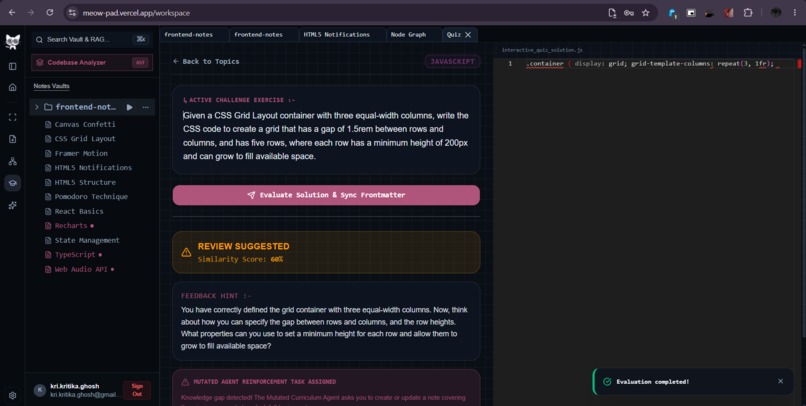Click the AST badge on Codebase Analyzer
The height and width of the screenshot is (406, 806).
140,62
